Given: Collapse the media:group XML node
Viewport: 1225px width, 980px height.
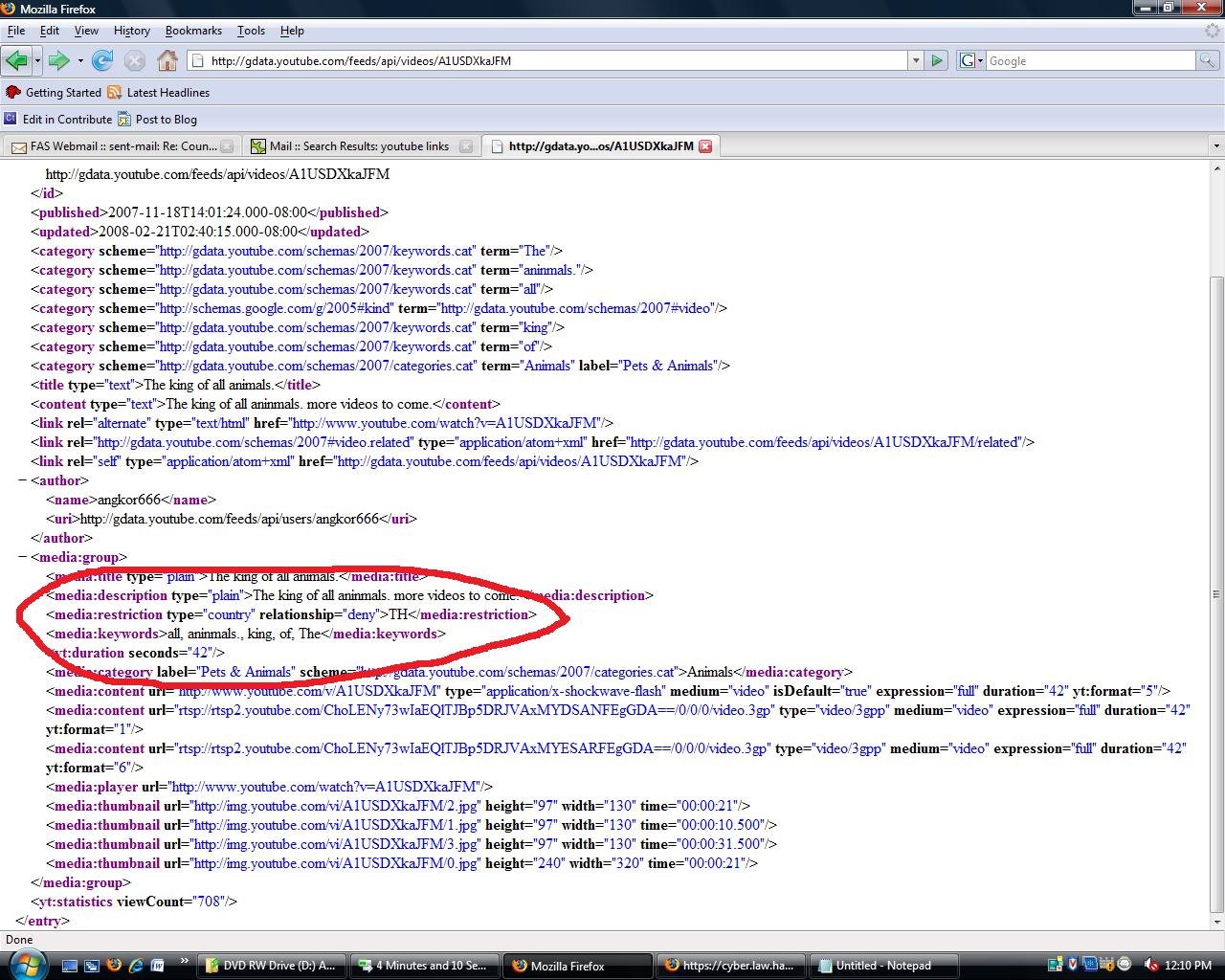Looking at the screenshot, I should coord(22,557).
